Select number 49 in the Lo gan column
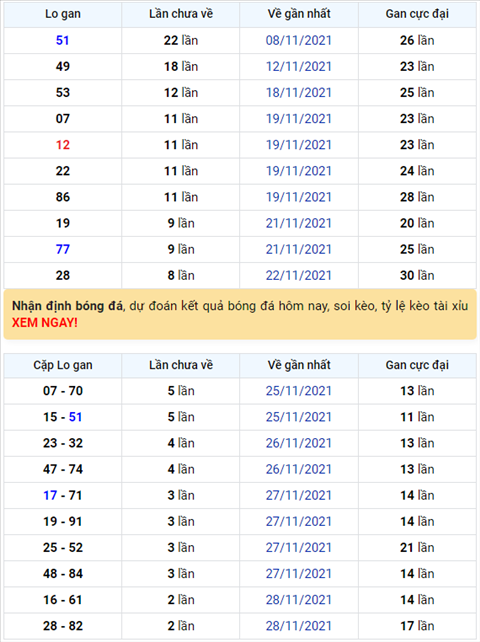Viewport: 480px width, 642px height. [63, 67]
